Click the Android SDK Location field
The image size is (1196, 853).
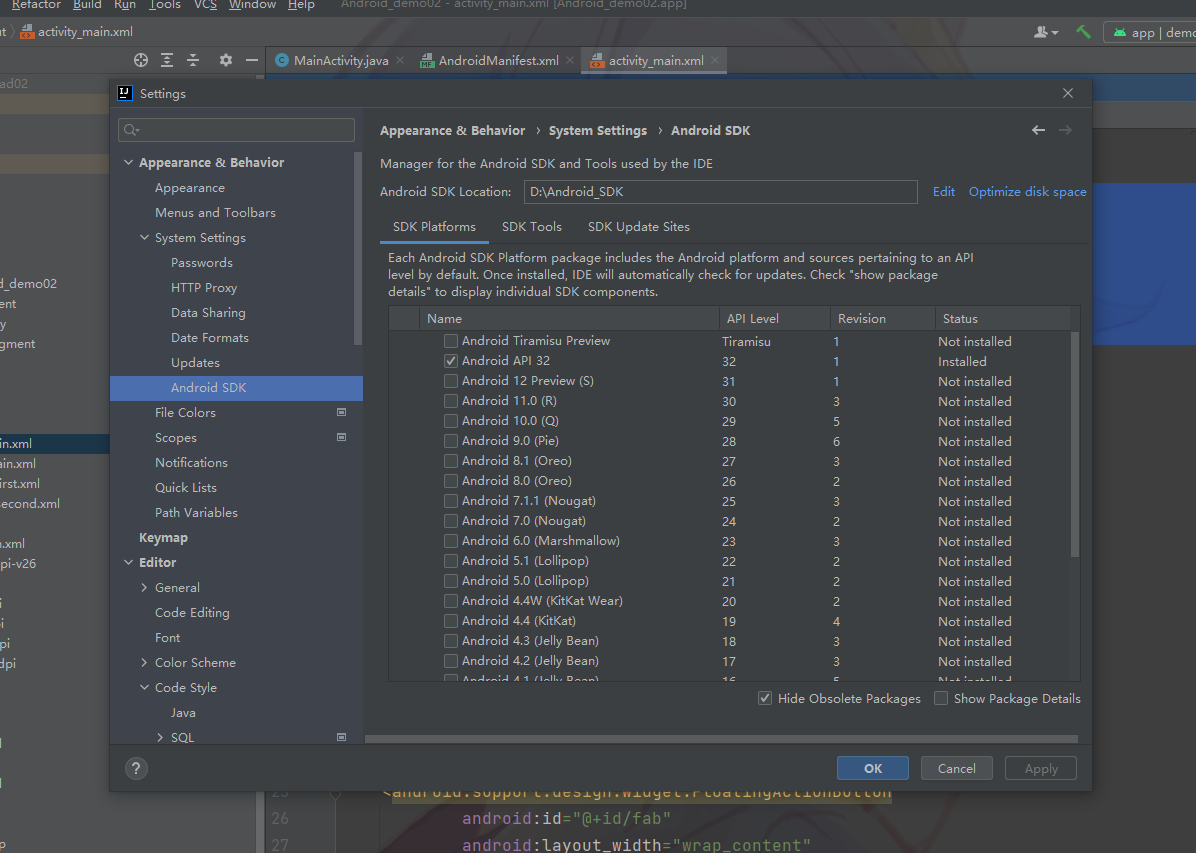(x=720, y=192)
